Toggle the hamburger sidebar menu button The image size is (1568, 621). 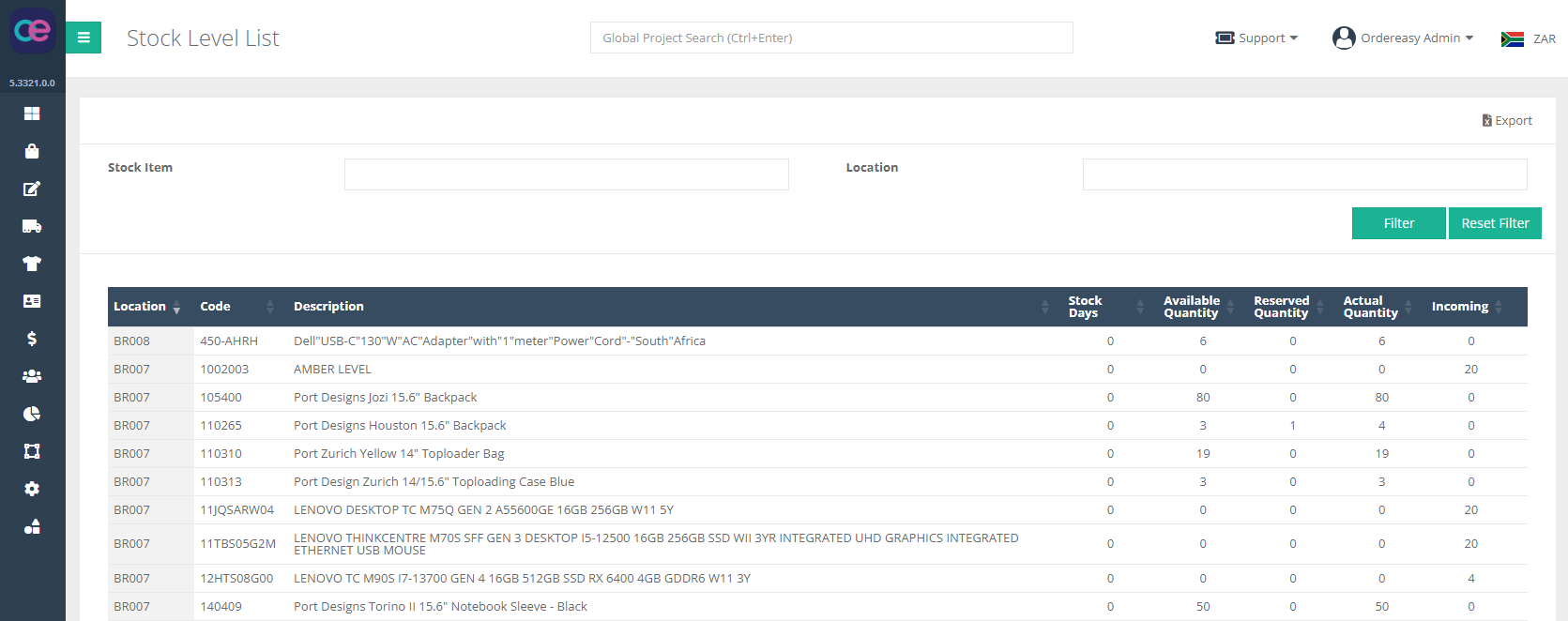click(x=84, y=38)
